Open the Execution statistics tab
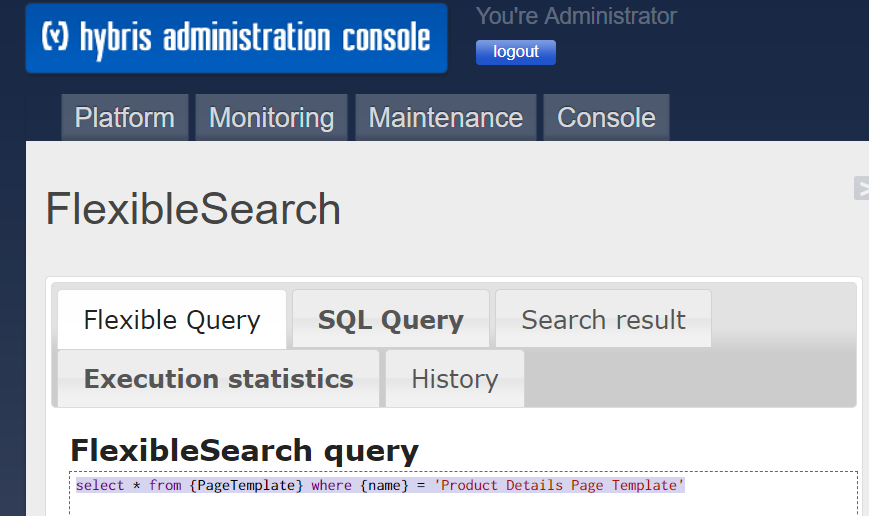The height and width of the screenshot is (516, 869). point(218,379)
